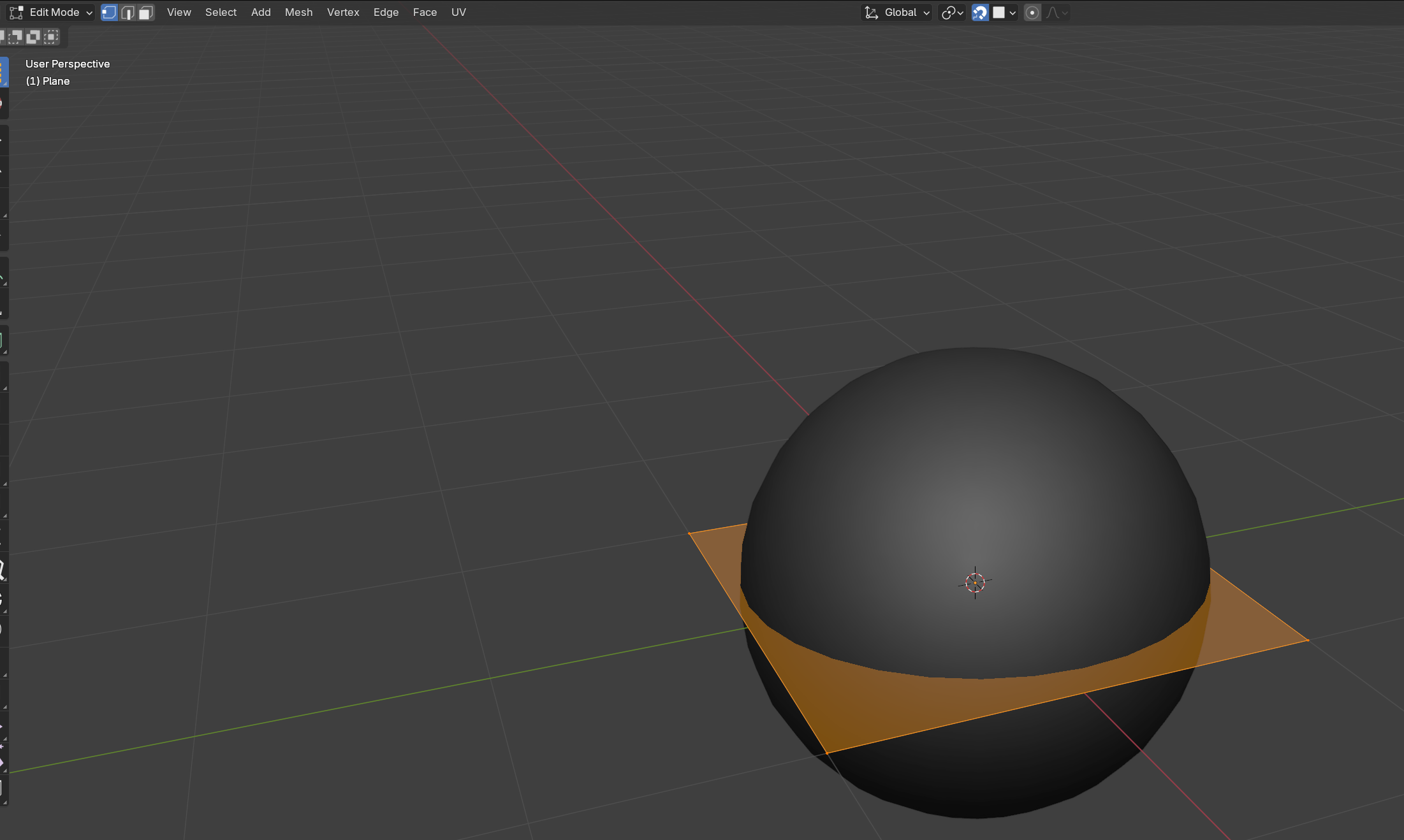The width and height of the screenshot is (1404, 840).
Task: Open the Mesh menu
Action: 298,13
